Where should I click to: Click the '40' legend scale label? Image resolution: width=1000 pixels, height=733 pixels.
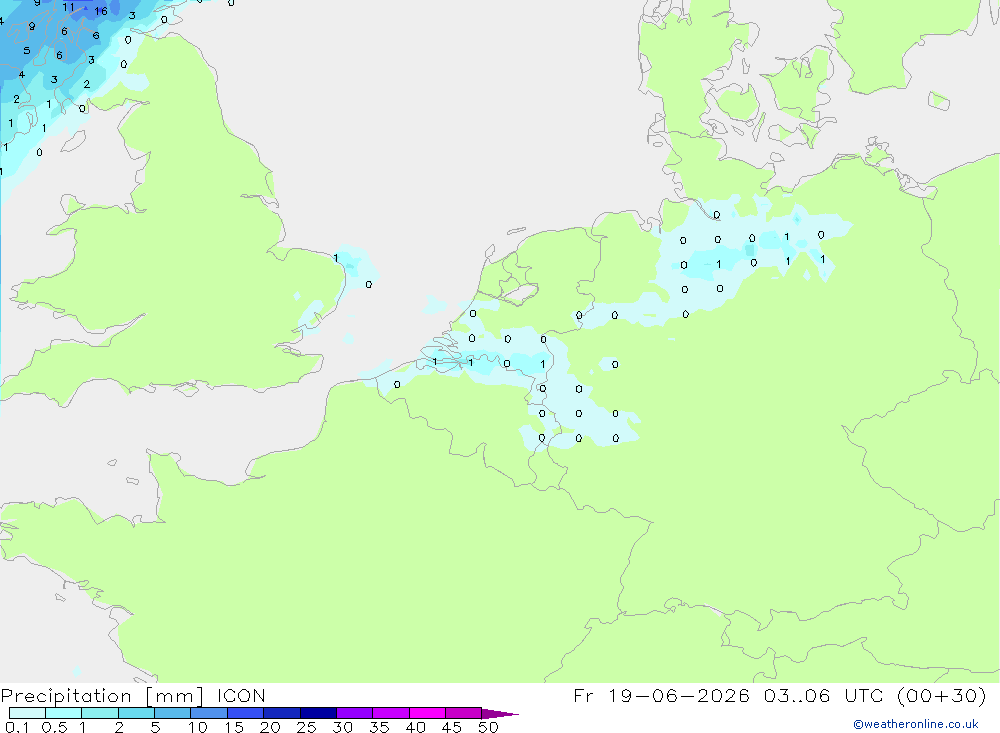click(416, 727)
